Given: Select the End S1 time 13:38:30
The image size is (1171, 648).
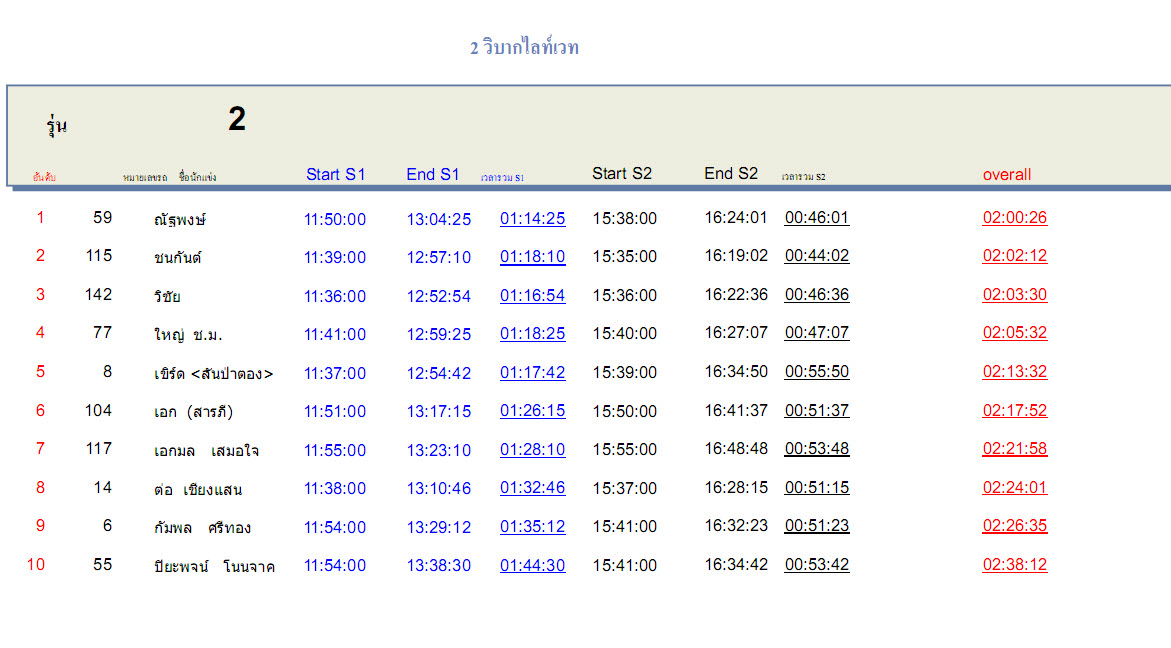Looking at the screenshot, I should point(438,566).
